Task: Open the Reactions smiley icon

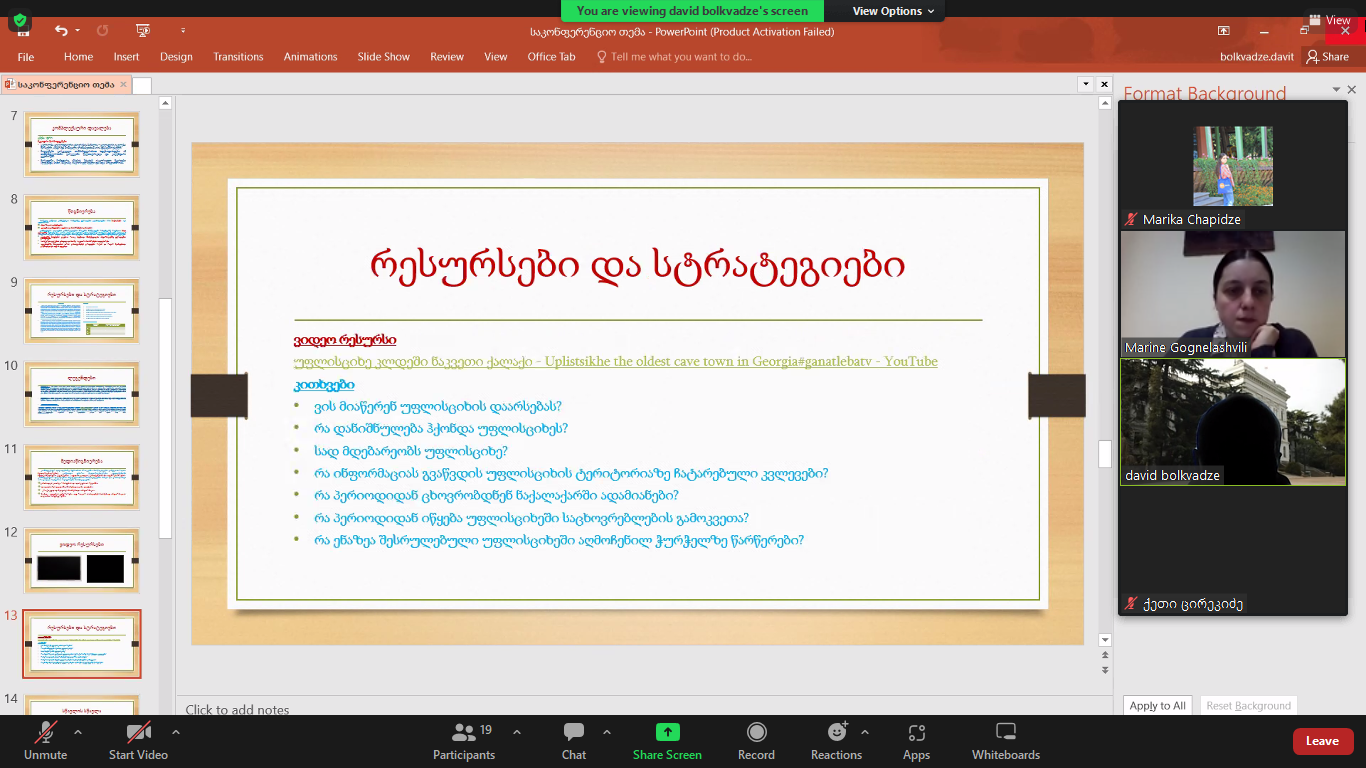Action: [x=837, y=733]
